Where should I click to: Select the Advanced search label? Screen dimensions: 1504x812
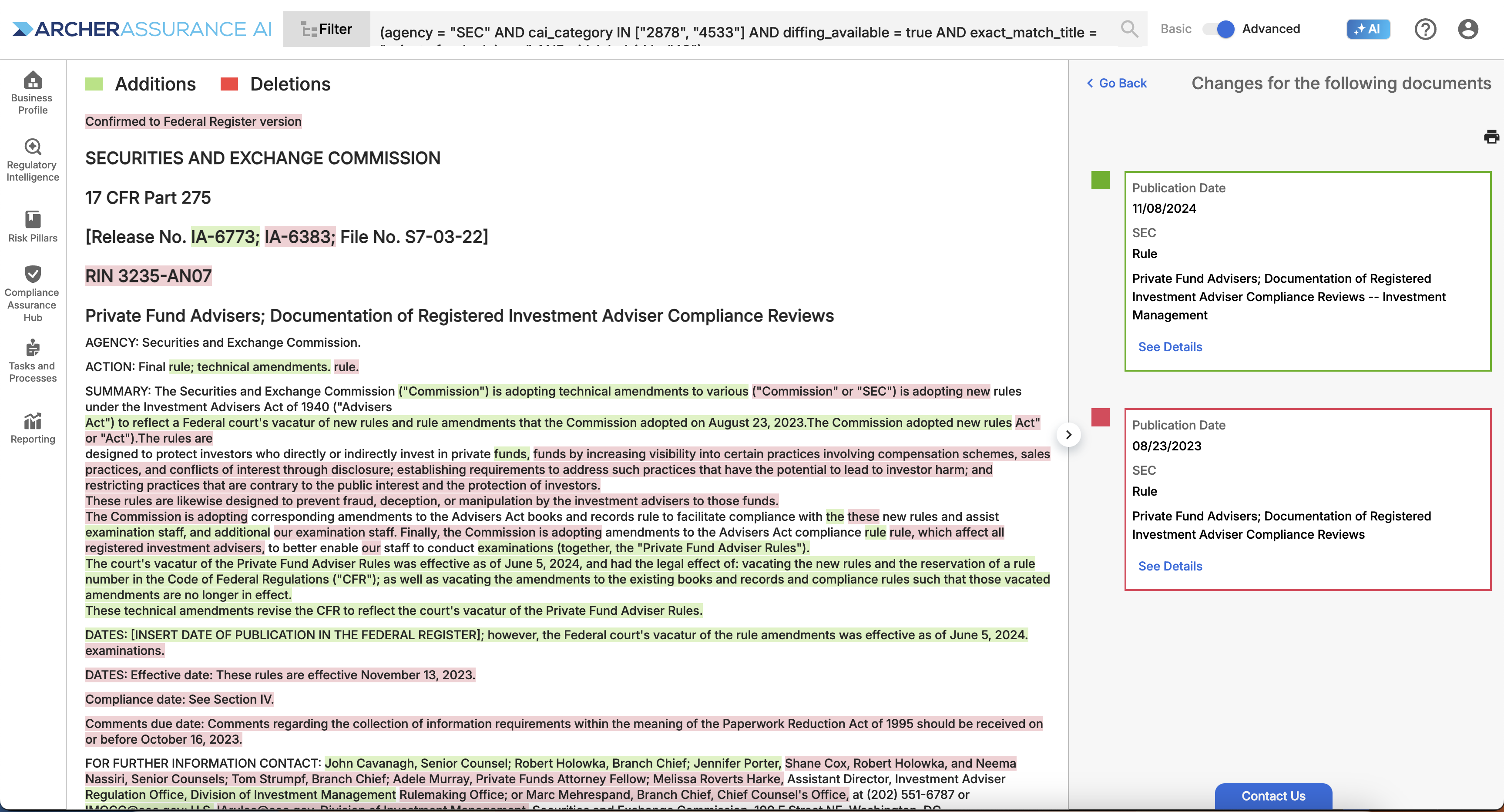pos(1270,29)
